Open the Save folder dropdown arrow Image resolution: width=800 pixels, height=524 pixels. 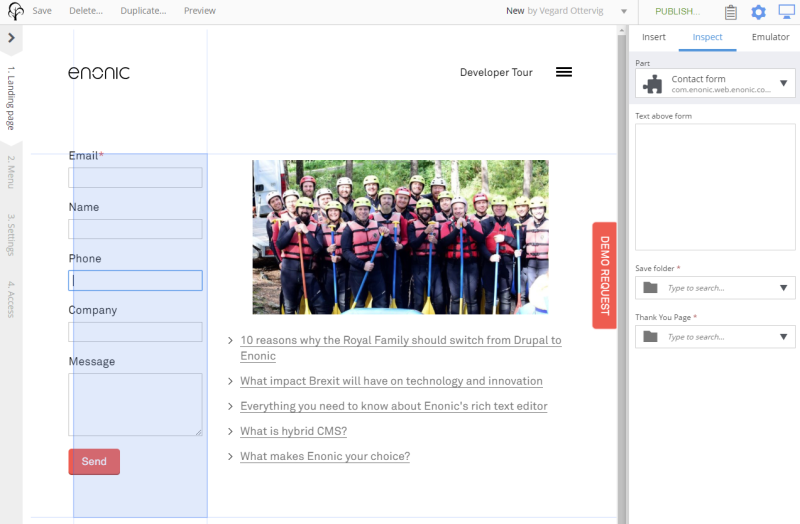pyautogui.click(x=783, y=288)
